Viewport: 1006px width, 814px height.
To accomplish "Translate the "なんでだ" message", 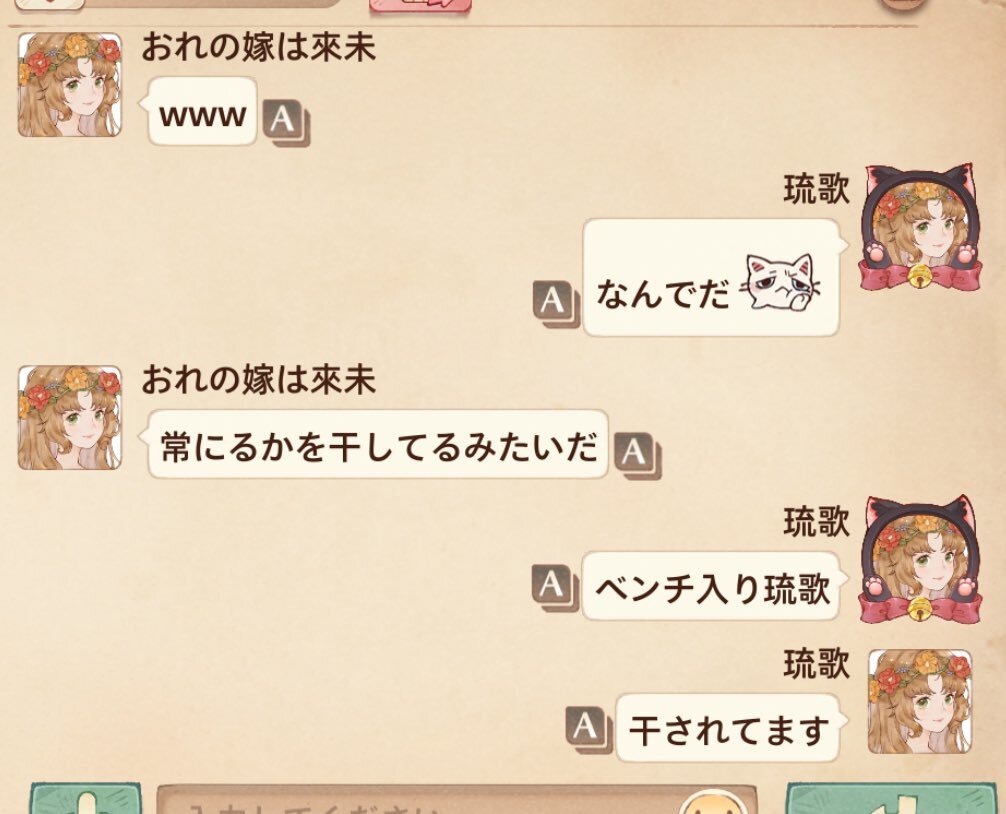I will coord(556,304).
